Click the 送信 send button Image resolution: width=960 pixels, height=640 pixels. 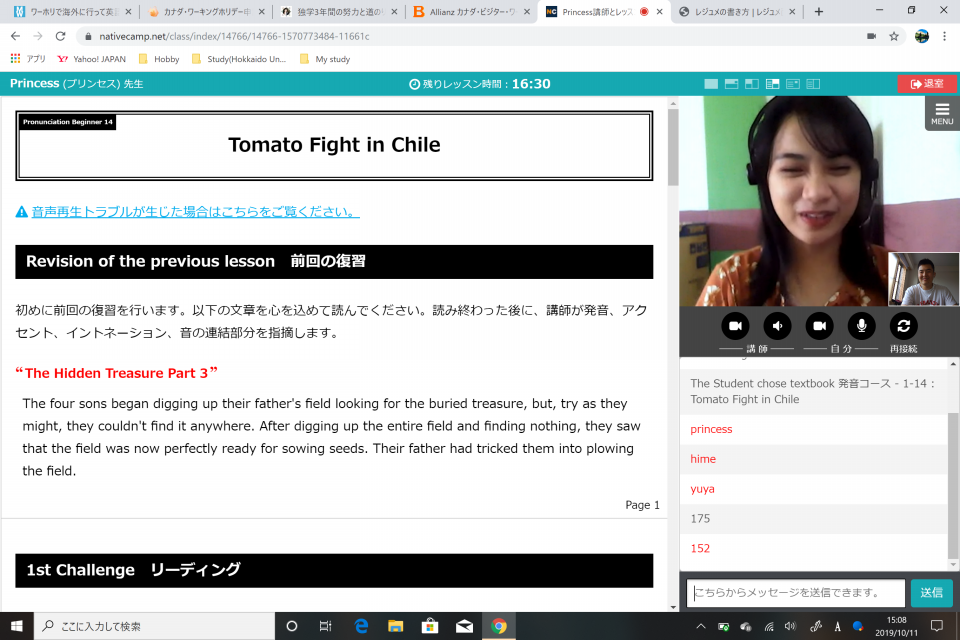tap(931, 593)
